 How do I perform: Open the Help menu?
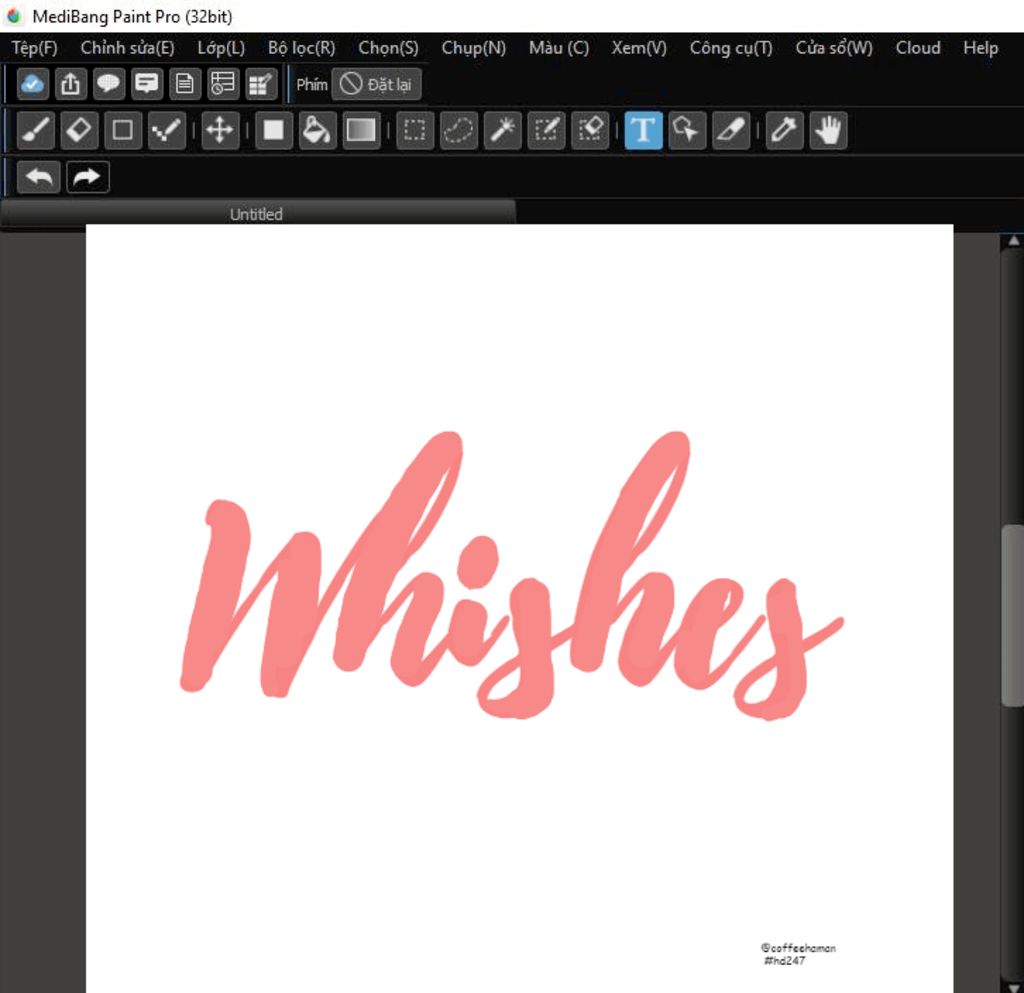coord(980,48)
